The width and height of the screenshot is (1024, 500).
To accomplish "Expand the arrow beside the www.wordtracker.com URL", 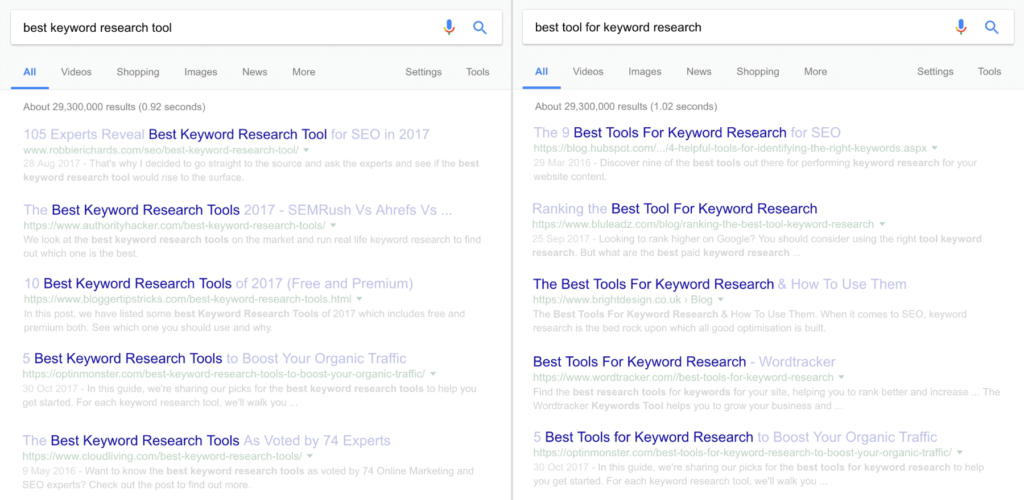I will point(842,378).
